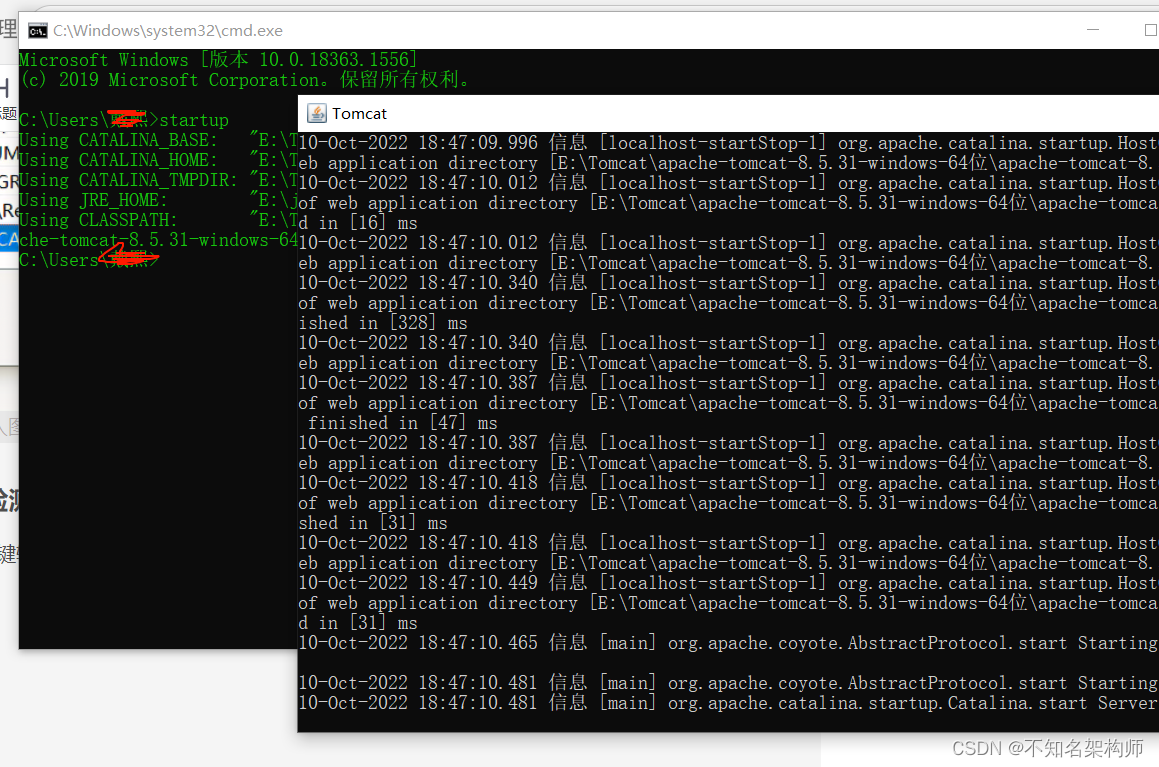Open the cmd.exe window system menu icon
Screen dimensions: 1159x767
[x=38, y=31]
